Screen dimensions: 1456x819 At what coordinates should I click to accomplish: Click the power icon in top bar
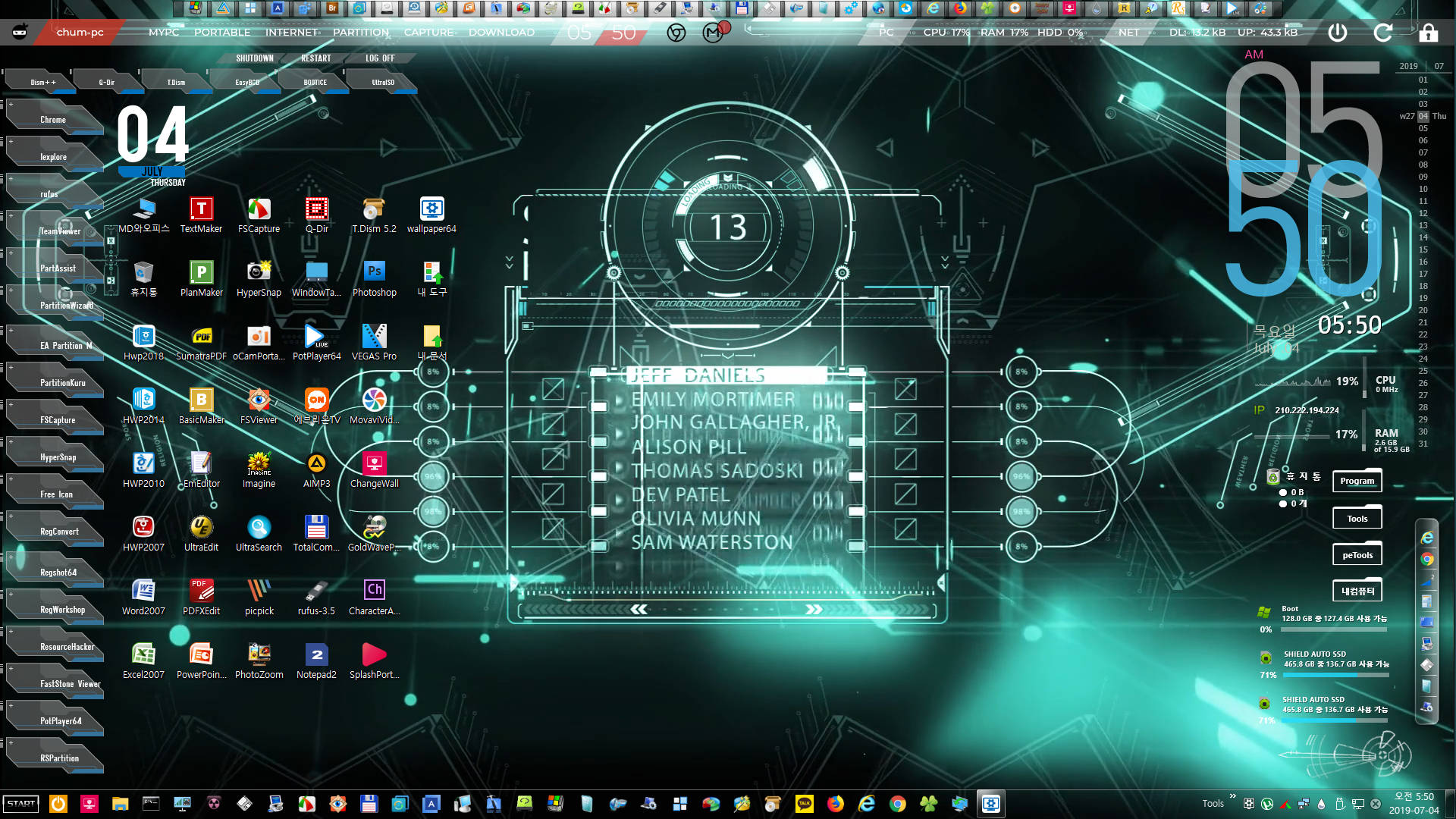(1338, 33)
